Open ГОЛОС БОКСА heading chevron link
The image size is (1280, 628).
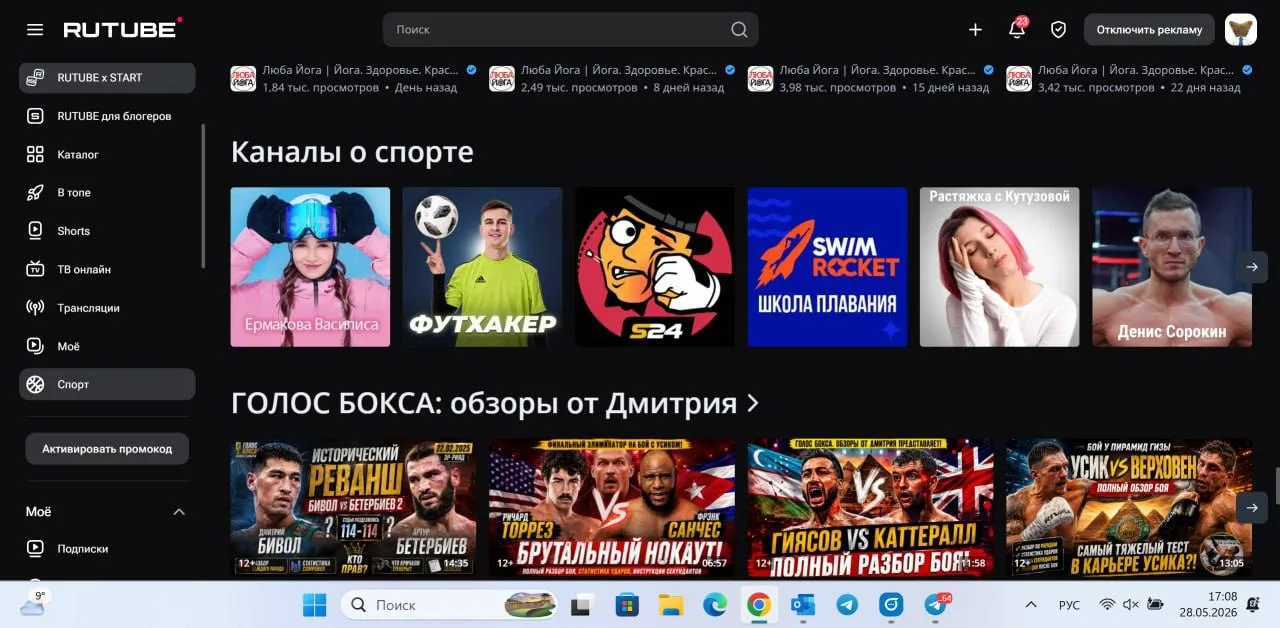[753, 403]
